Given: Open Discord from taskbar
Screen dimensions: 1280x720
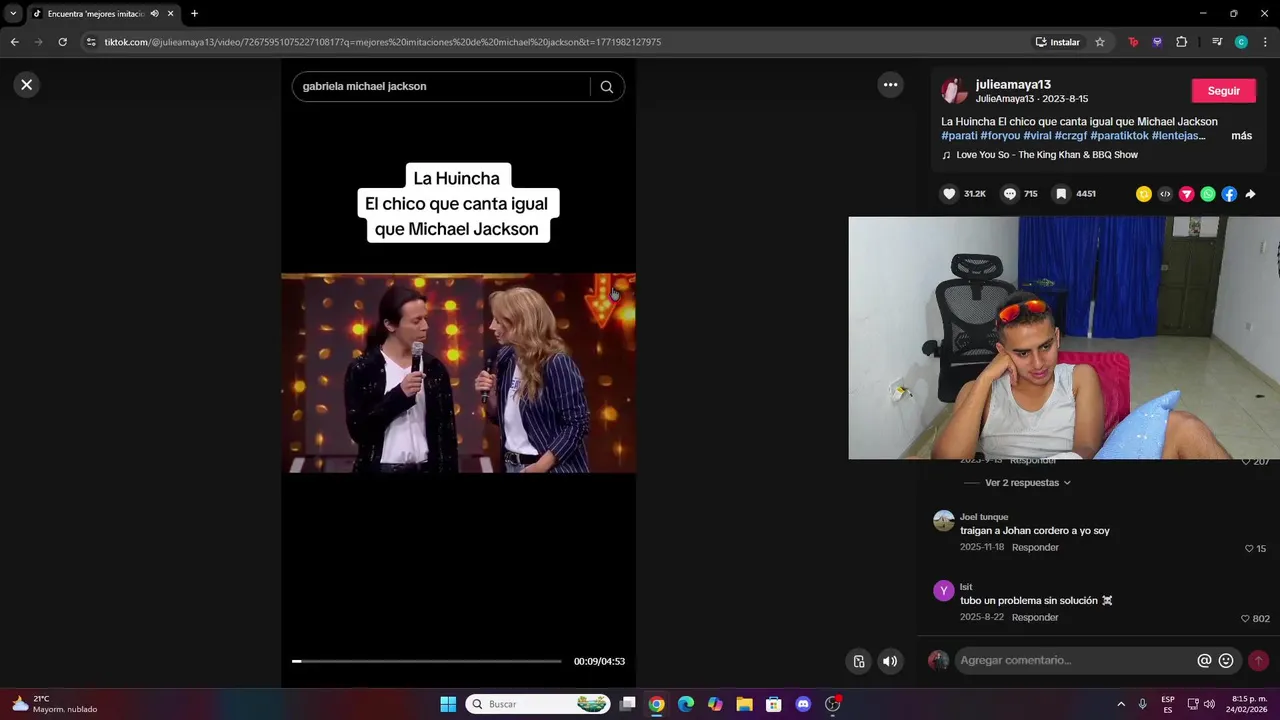Looking at the screenshot, I should pyautogui.click(x=803, y=704).
